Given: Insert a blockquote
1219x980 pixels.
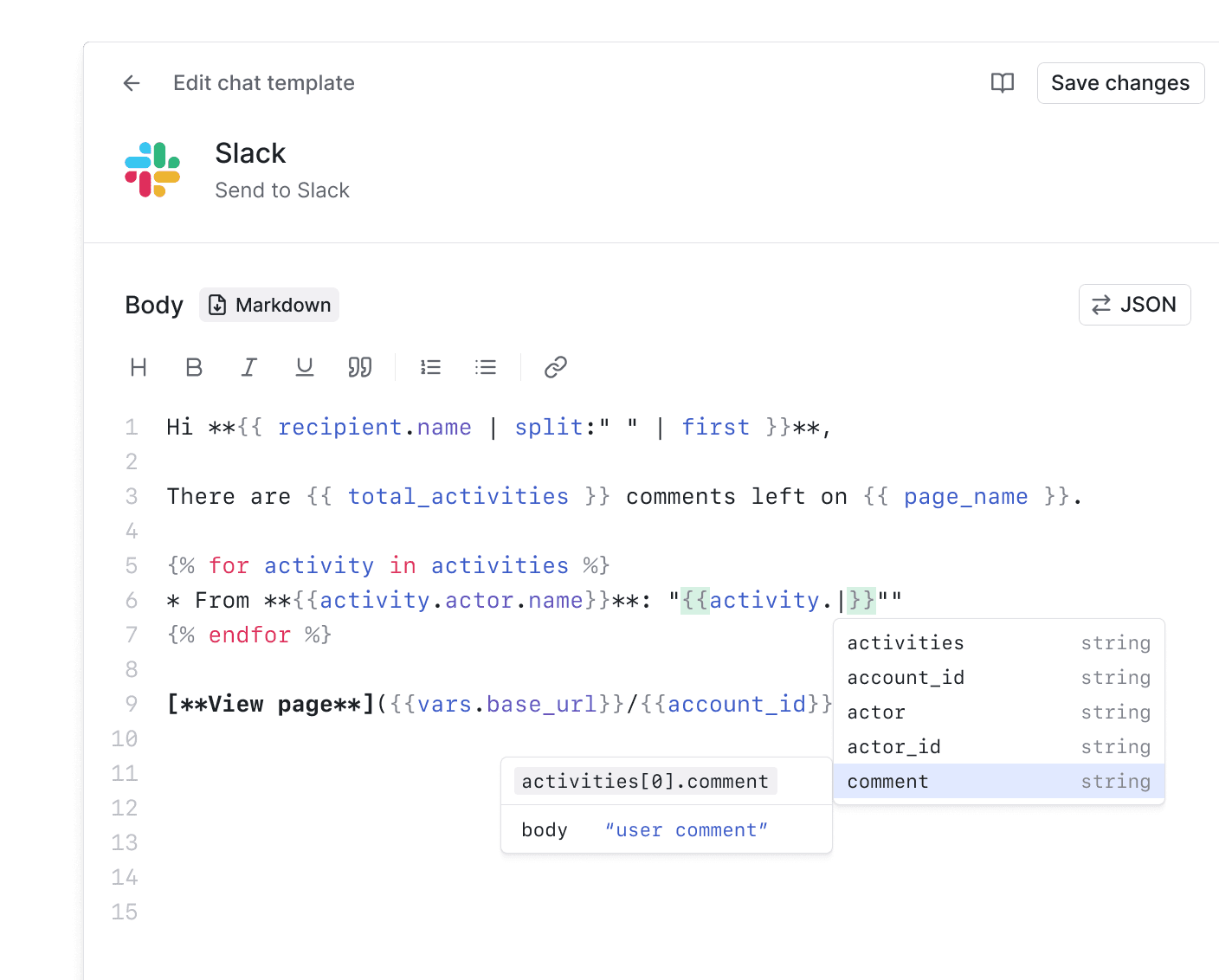Looking at the screenshot, I should (359, 367).
